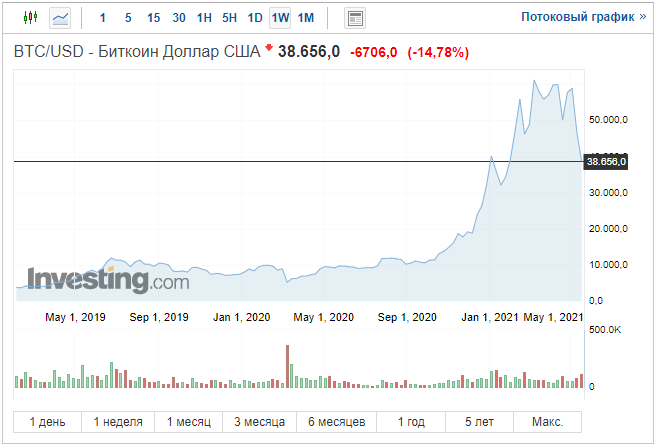Image resolution: width=656 pixels, height=446 pixels.
Task: Open the news/details panel icon
Action: click(354, 18)
